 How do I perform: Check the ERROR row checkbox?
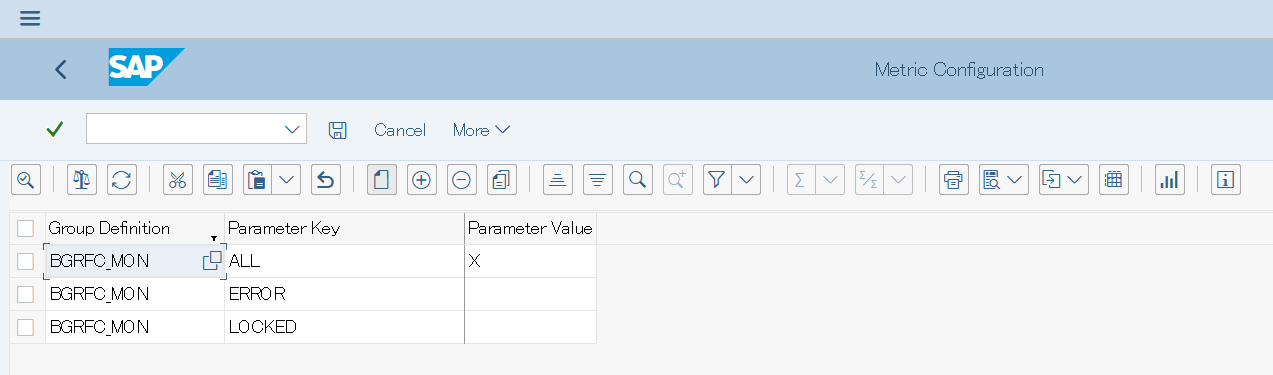pyautogui.click(x=26, y=294)
